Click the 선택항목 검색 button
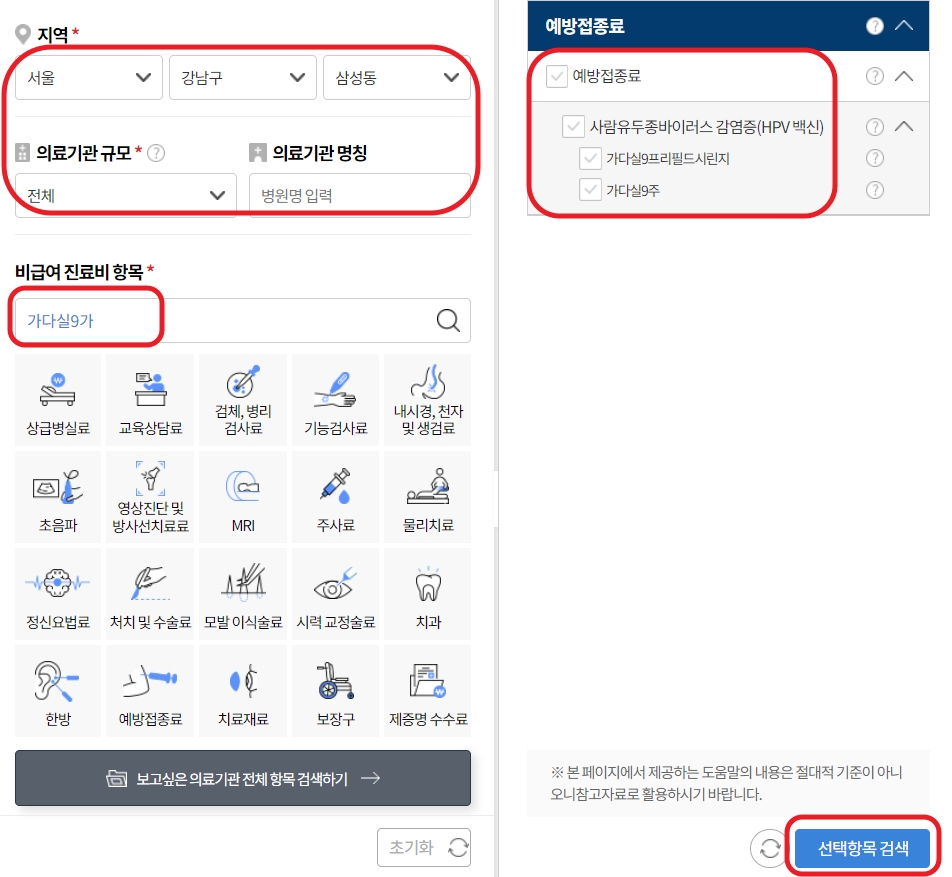Image resolution: width=952 pixels, height=877 pixels. [x=863, y=847]
